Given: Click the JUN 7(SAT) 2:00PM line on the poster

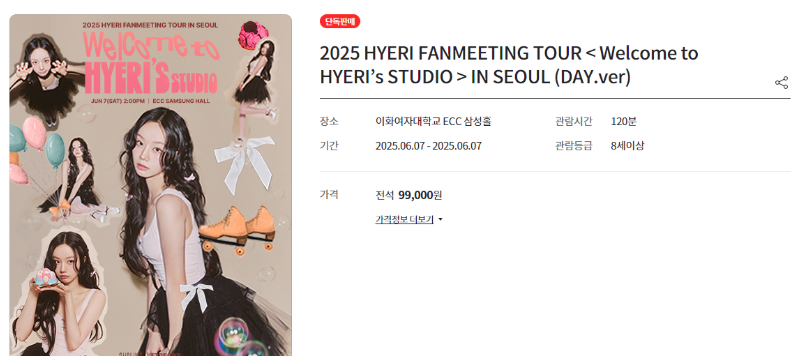Looking at the screenshot, I should [118, 101].
